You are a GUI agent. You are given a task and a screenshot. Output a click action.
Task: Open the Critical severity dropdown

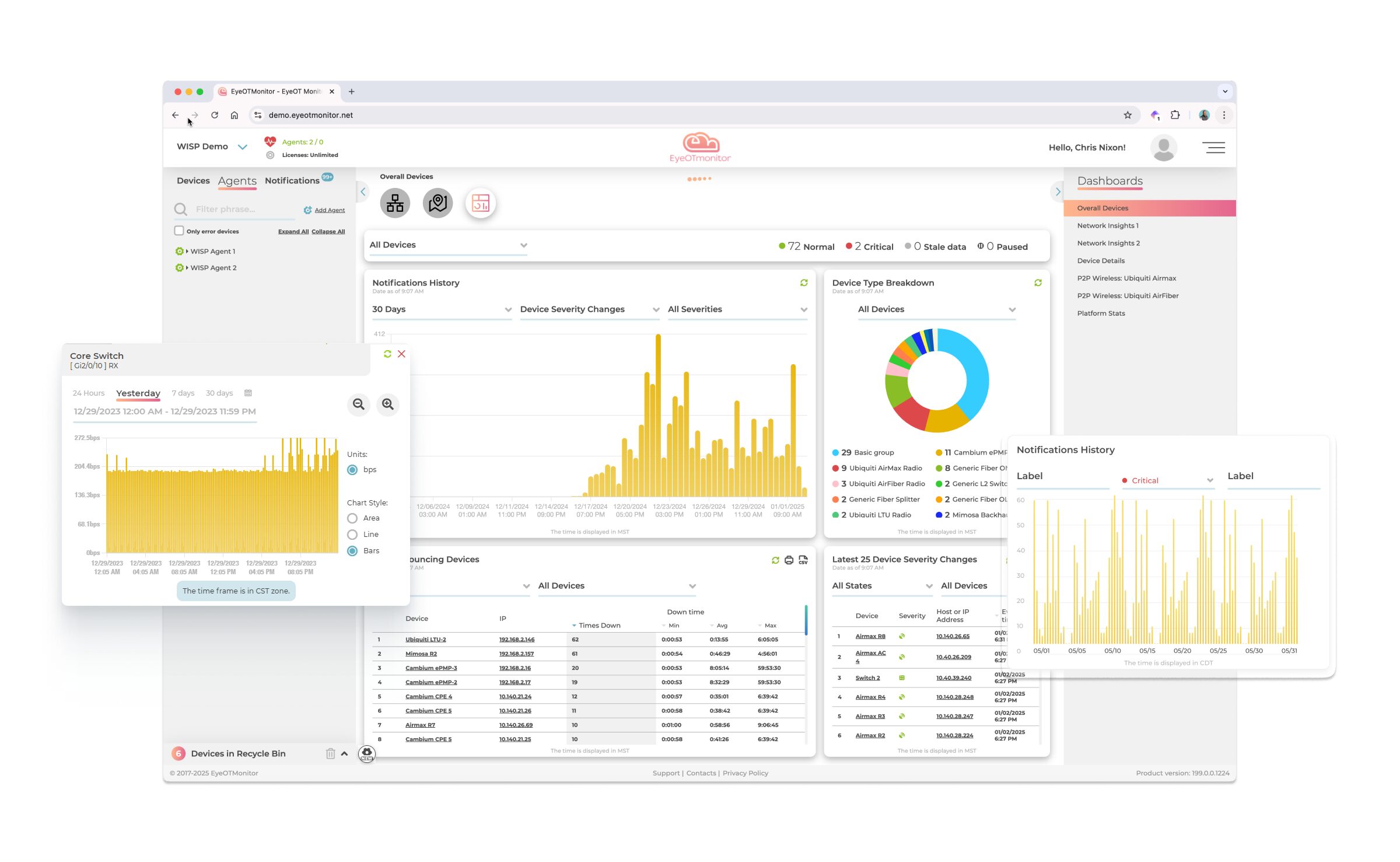pyautogui.click(x=1168, y=480)
